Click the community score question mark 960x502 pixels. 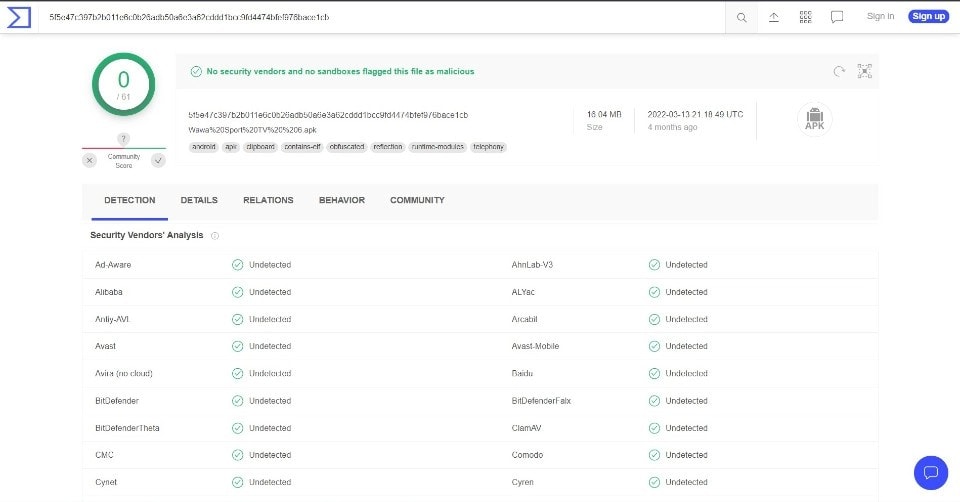(x=124, y=139)
